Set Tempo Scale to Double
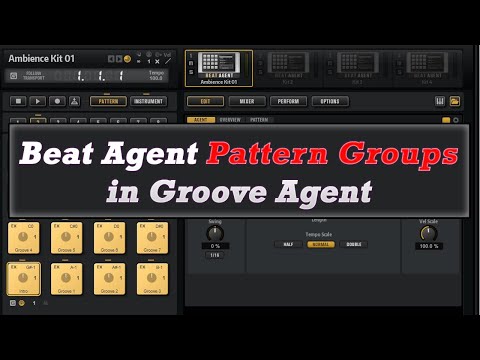 [354, 244]
